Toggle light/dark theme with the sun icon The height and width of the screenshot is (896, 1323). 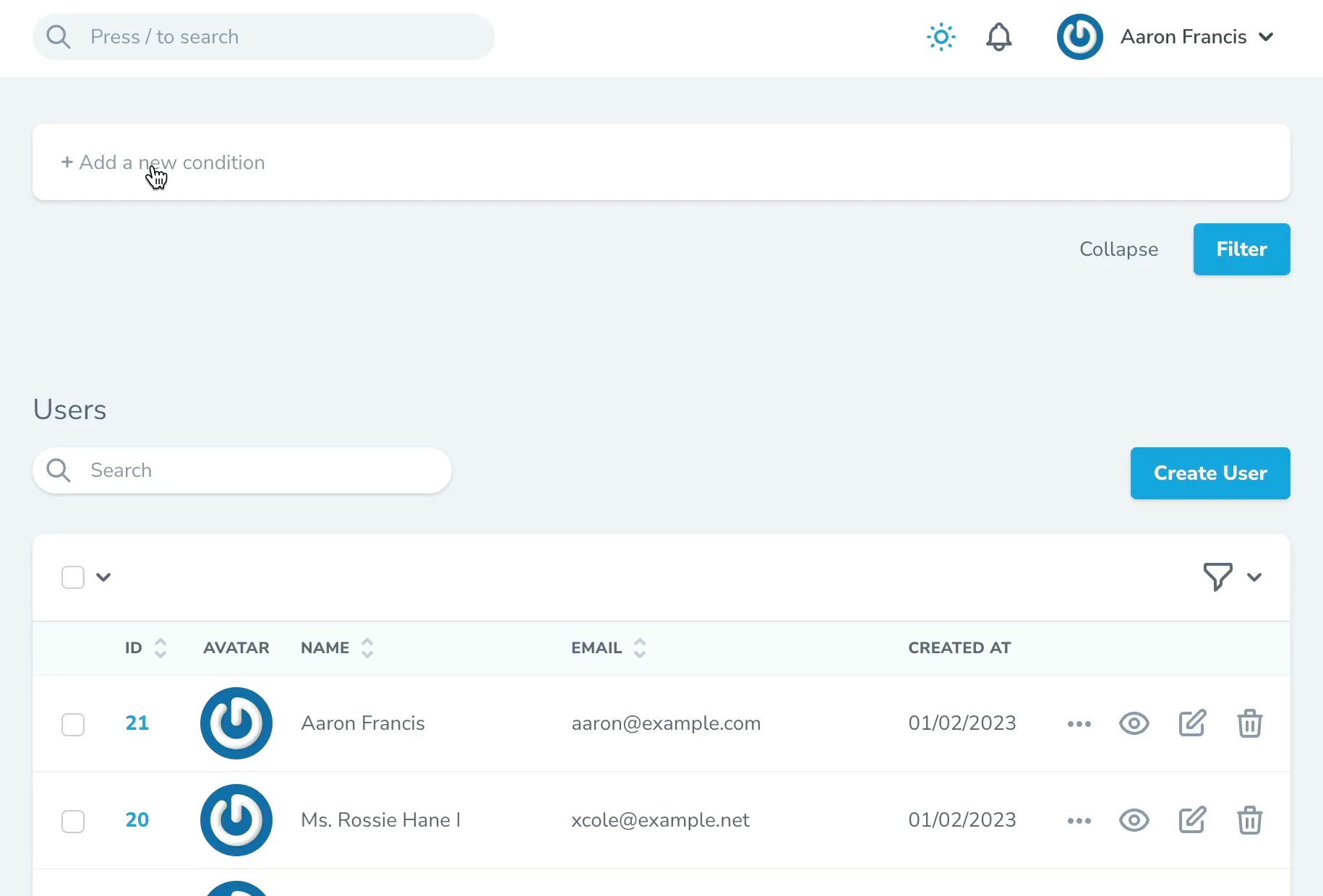940,37
